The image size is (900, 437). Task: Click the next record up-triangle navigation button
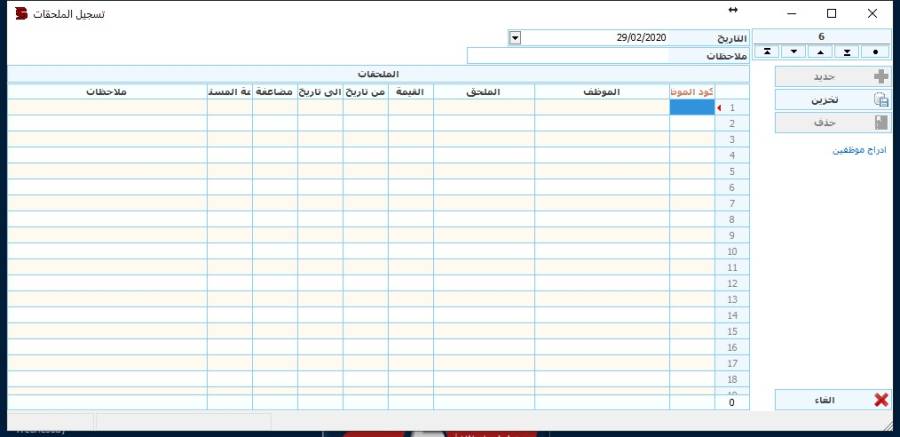pos(821,52)
